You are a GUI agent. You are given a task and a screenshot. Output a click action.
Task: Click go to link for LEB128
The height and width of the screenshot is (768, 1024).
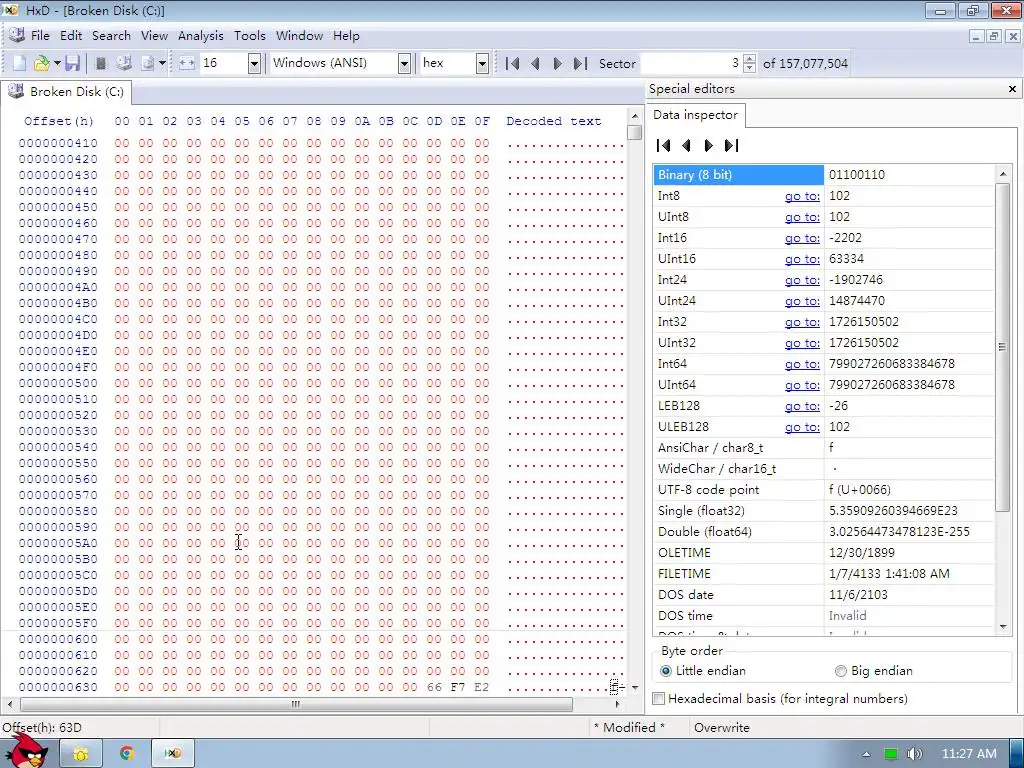(x=802, y=406)
